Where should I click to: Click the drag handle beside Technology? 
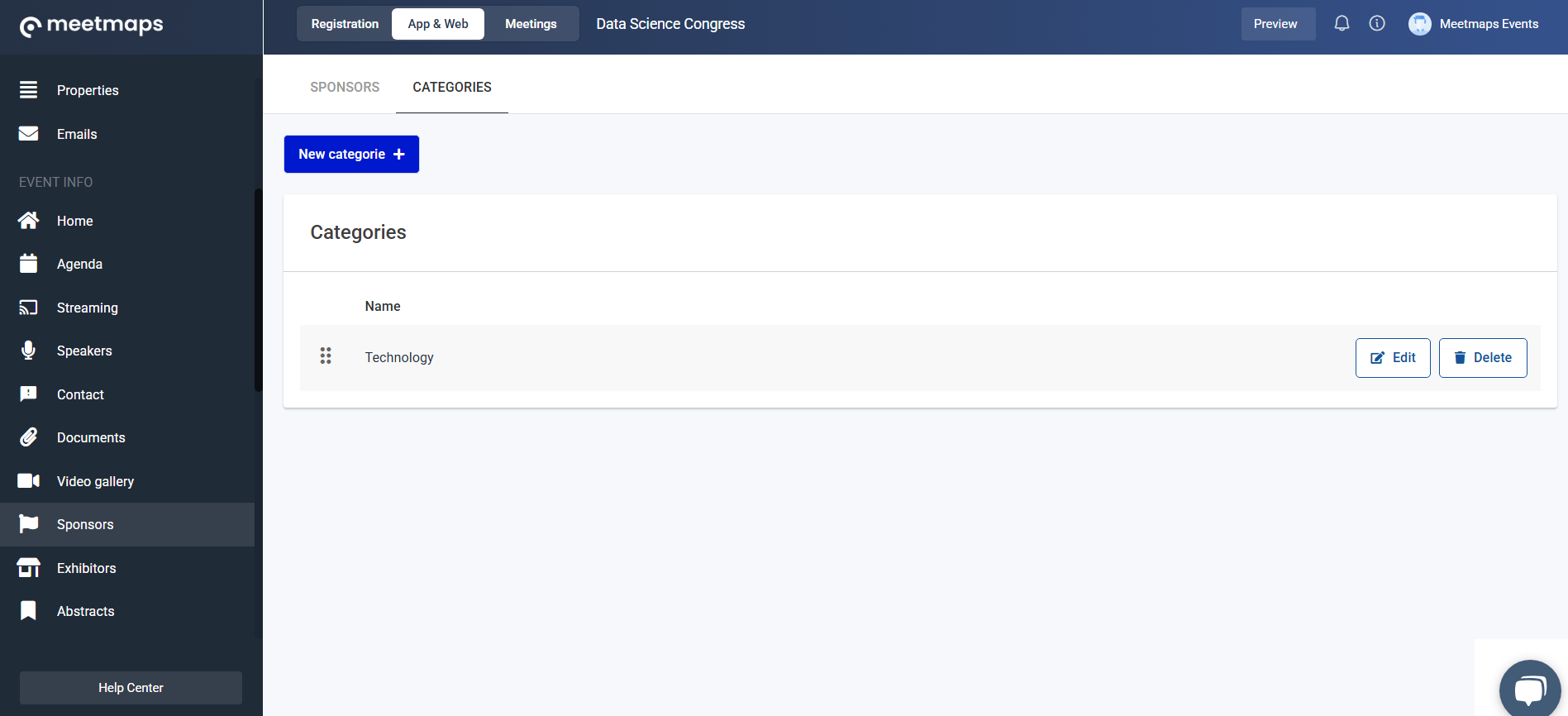[x=326, y=356]
